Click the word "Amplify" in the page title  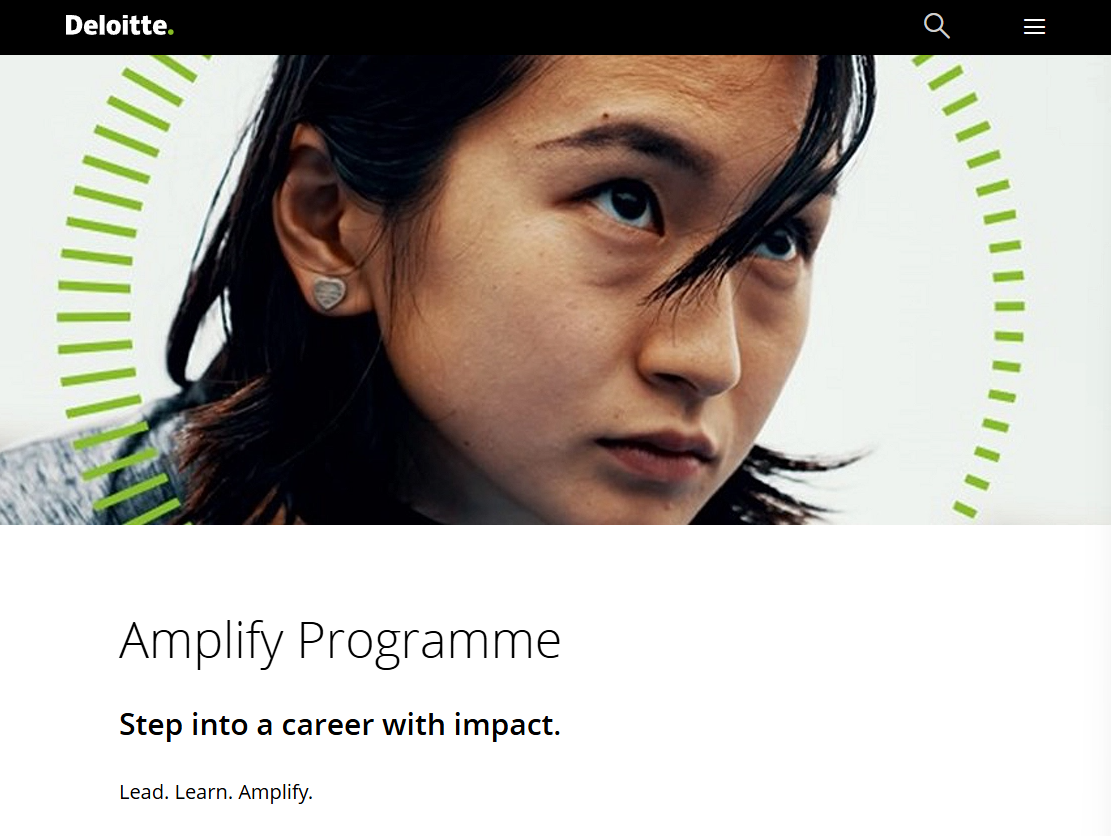[201, 641]
